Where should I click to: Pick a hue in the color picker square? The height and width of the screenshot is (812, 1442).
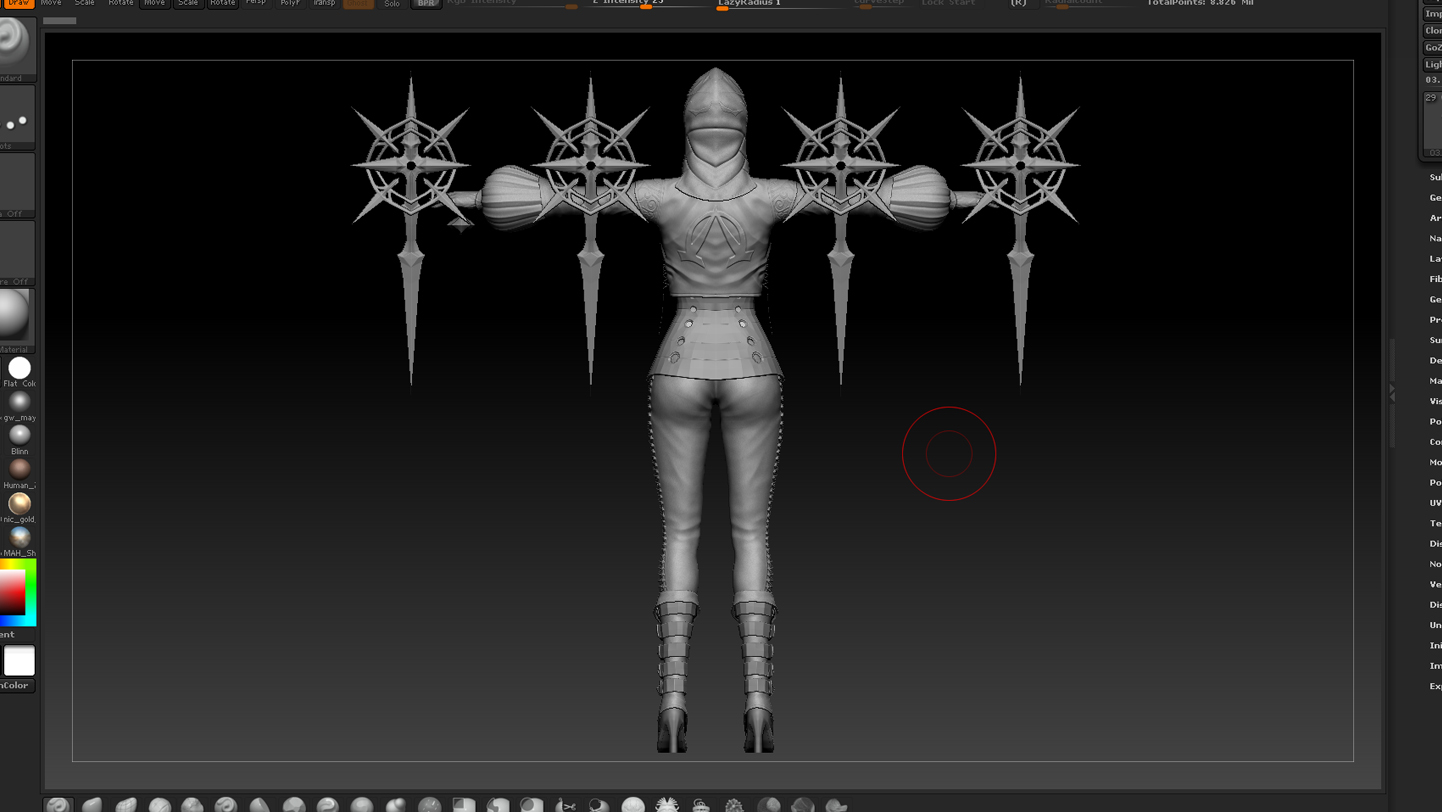(x=18, y=593)
